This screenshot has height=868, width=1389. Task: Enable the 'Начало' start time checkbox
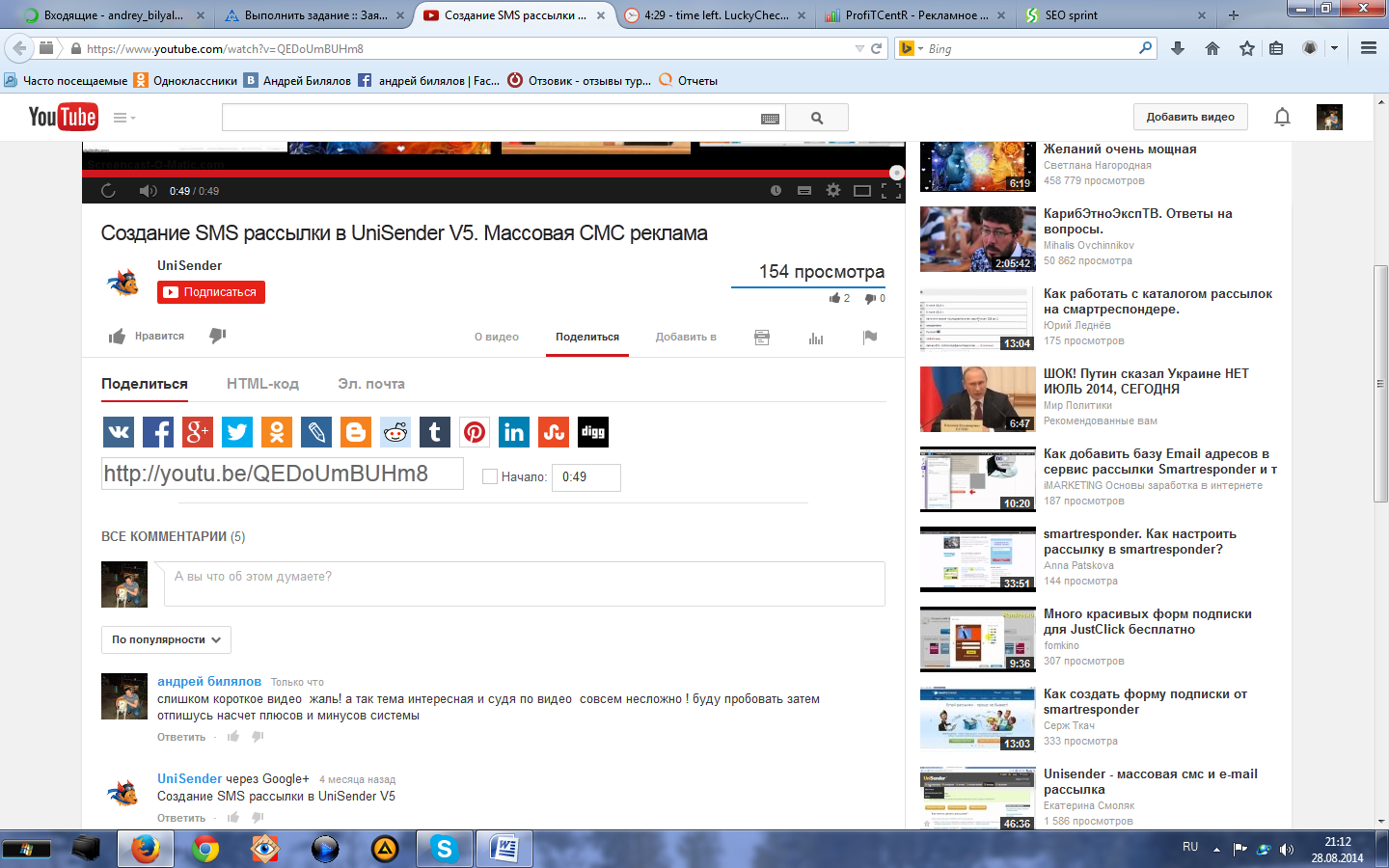(x=490, y=476)
